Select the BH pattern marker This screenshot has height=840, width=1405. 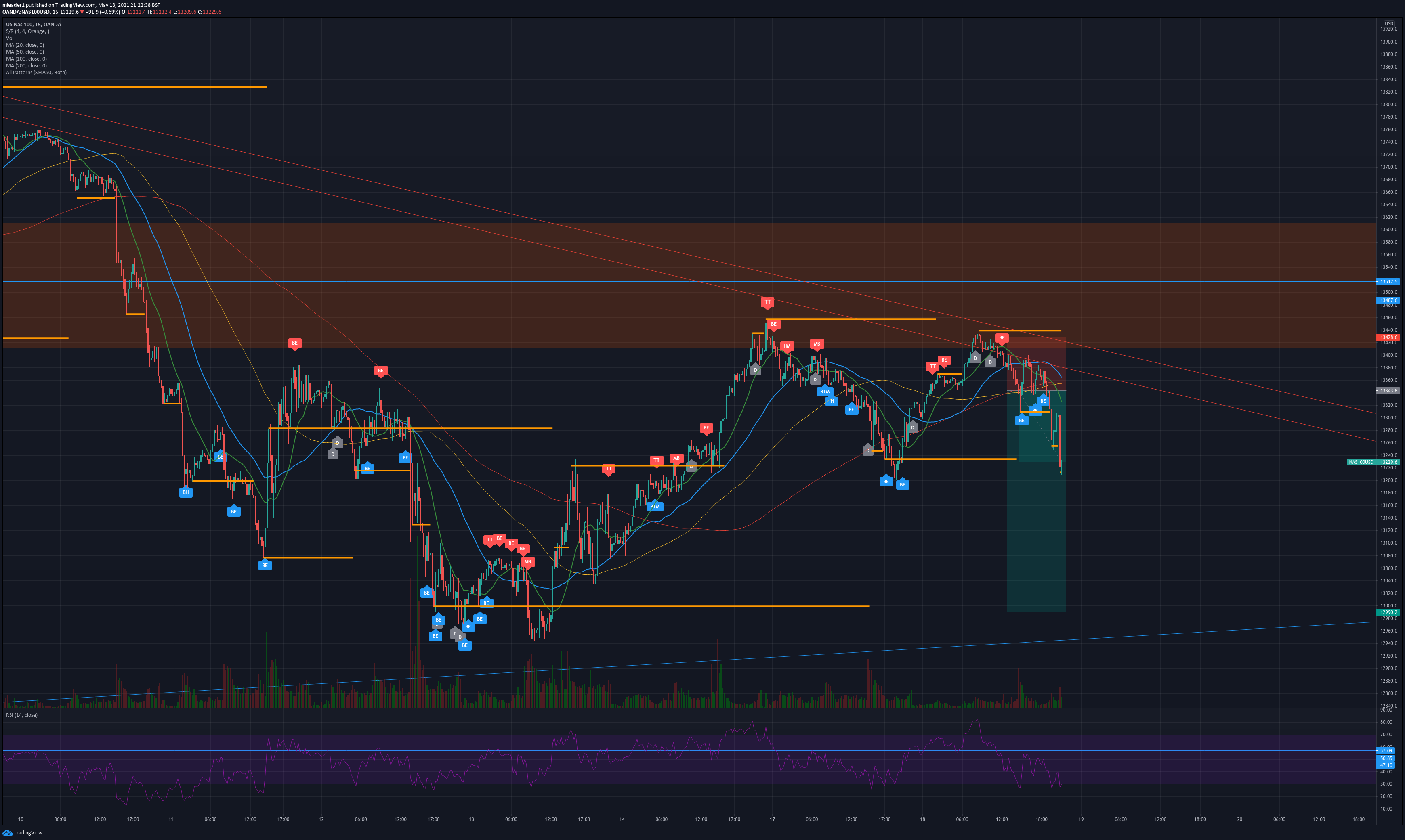pyautogui.click(x=186, y=492)
